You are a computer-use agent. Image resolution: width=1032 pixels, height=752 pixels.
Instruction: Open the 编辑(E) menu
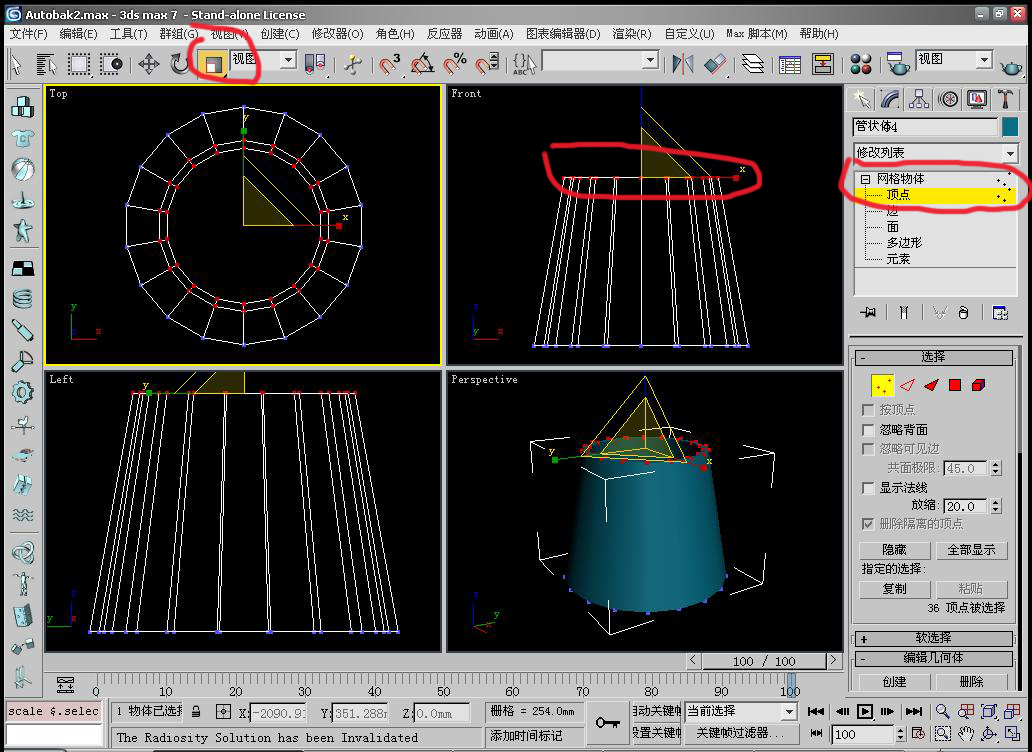[x=78, y=34]
